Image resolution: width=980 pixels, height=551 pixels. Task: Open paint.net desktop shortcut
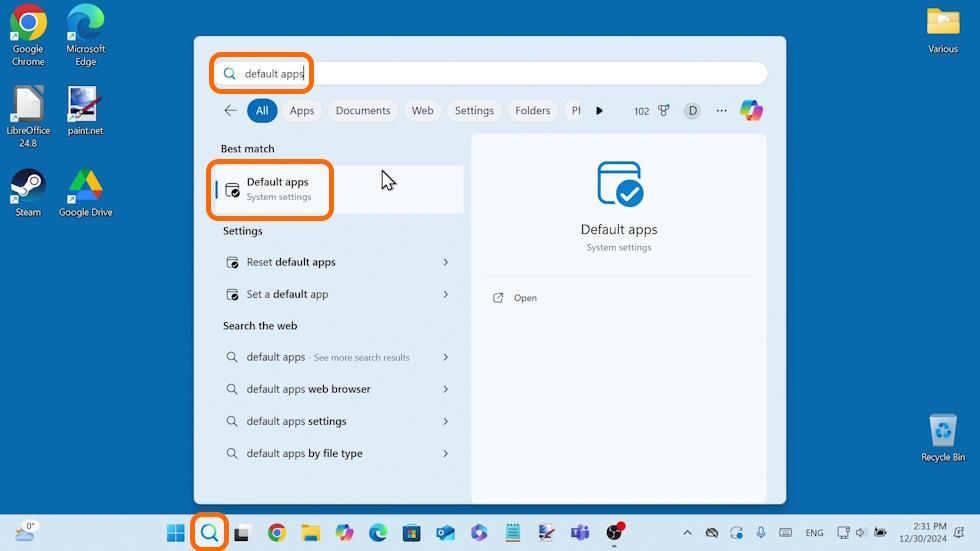pos(85,111)
